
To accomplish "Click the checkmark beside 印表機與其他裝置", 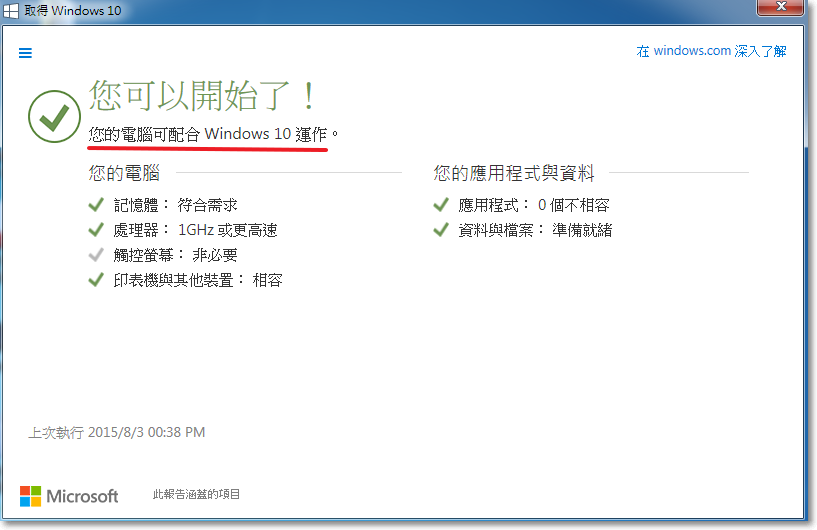I will point(96,280).
